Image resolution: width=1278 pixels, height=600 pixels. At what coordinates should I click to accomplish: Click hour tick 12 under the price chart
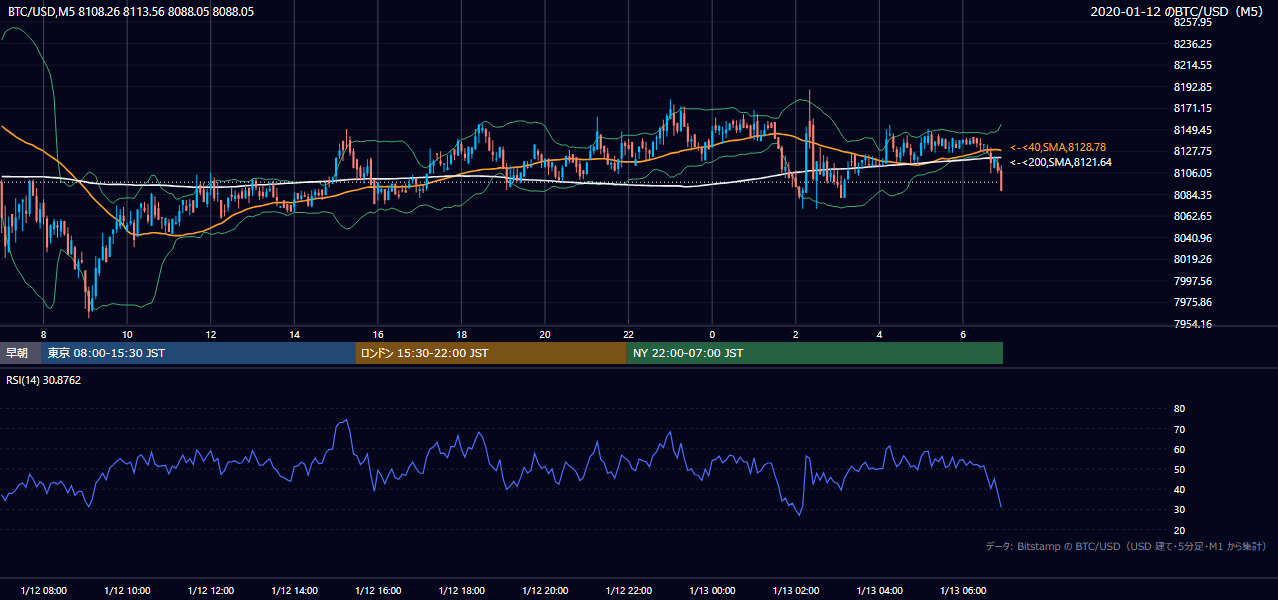tap(211, 334)
